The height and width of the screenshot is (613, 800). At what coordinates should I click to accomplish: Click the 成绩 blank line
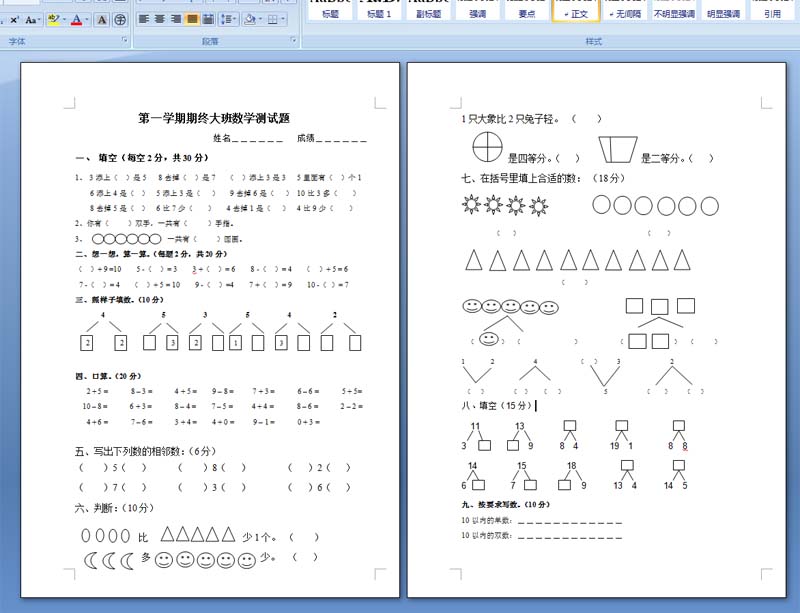pos(341,138)
